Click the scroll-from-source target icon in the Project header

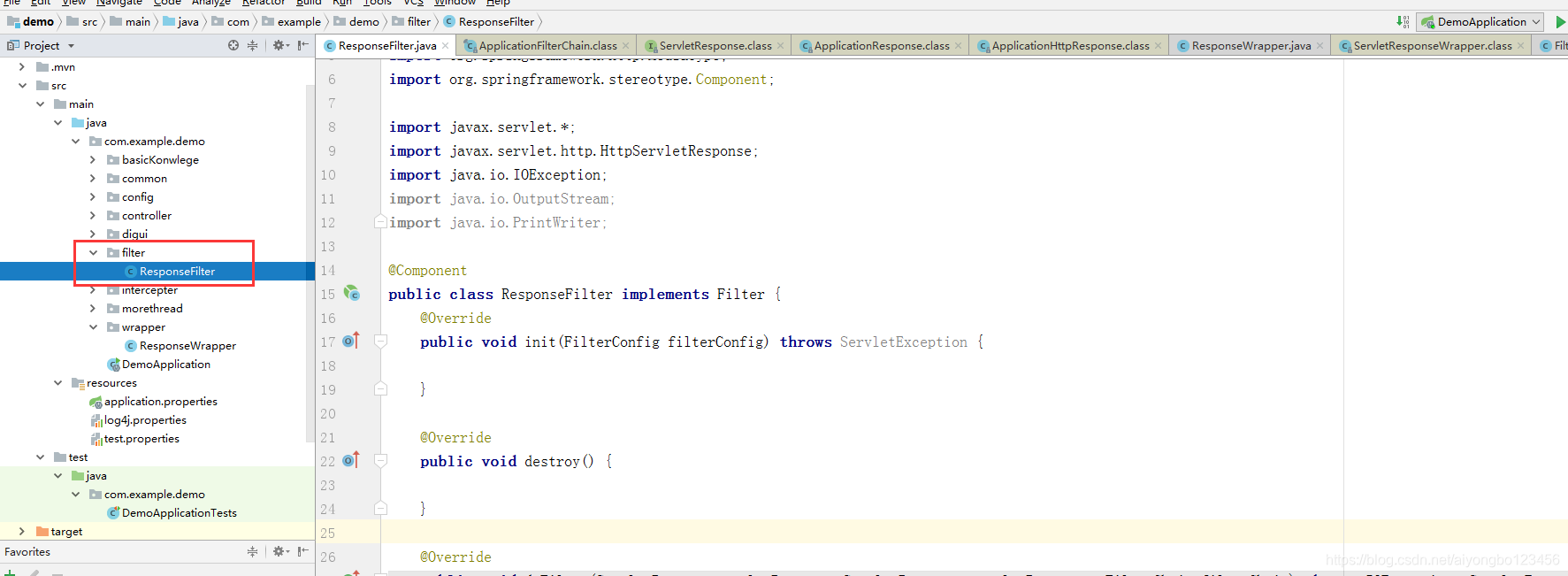233,45
